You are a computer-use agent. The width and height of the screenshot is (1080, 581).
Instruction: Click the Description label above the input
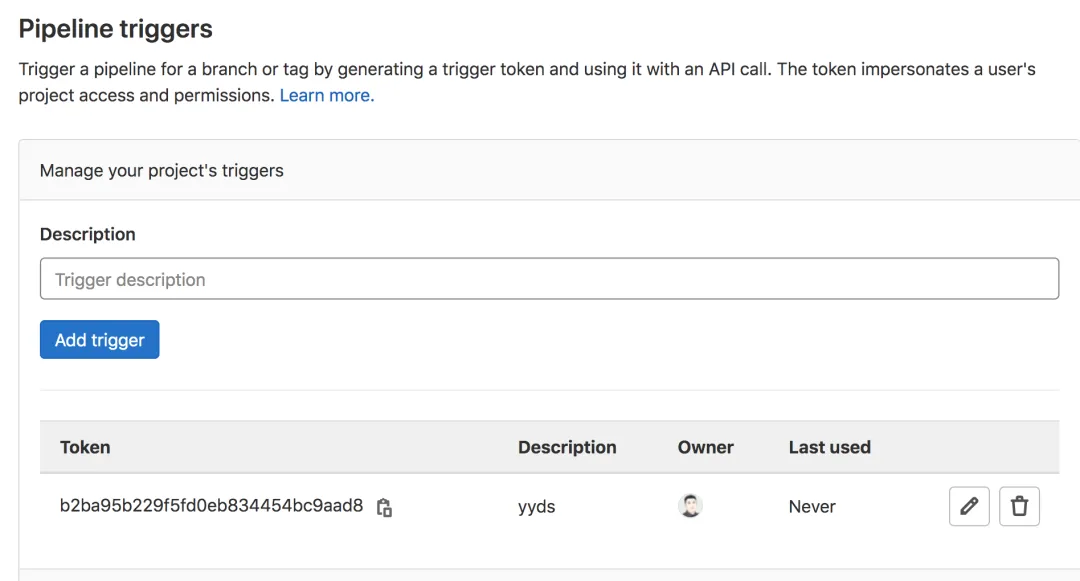(x=88, y=234)
